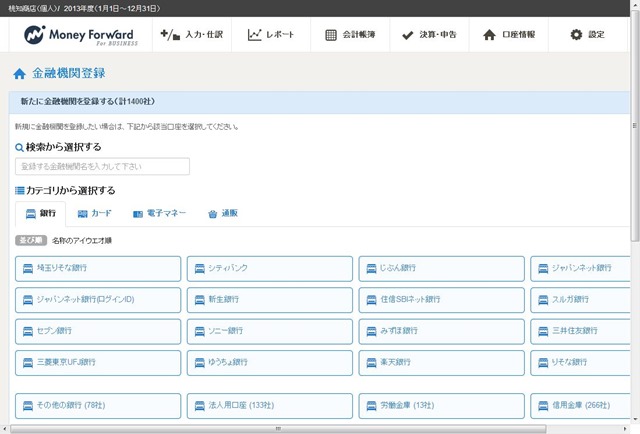Select じぶん銀行
Screen dimensions: 640x434
pyautogui.click(x=442, y=269)
